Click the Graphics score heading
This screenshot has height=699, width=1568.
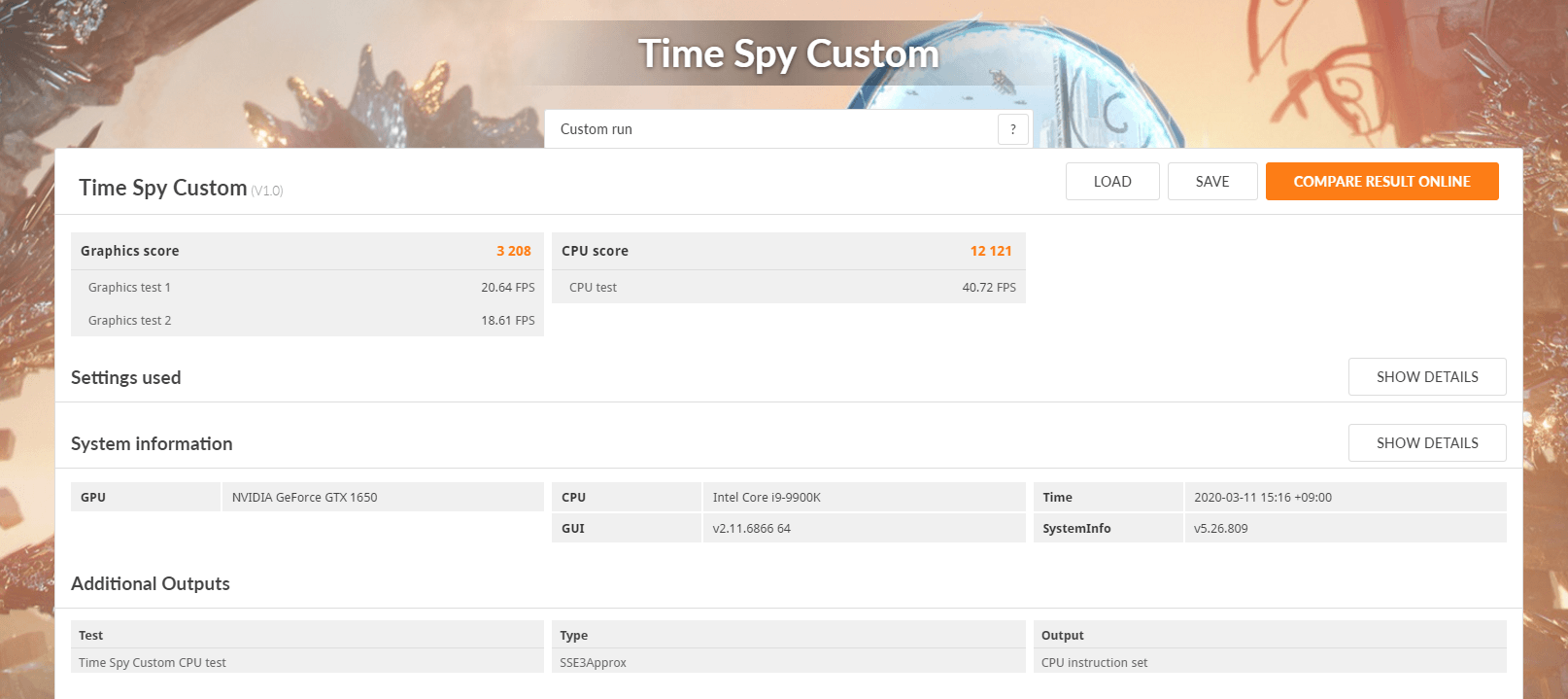point(130,251)
